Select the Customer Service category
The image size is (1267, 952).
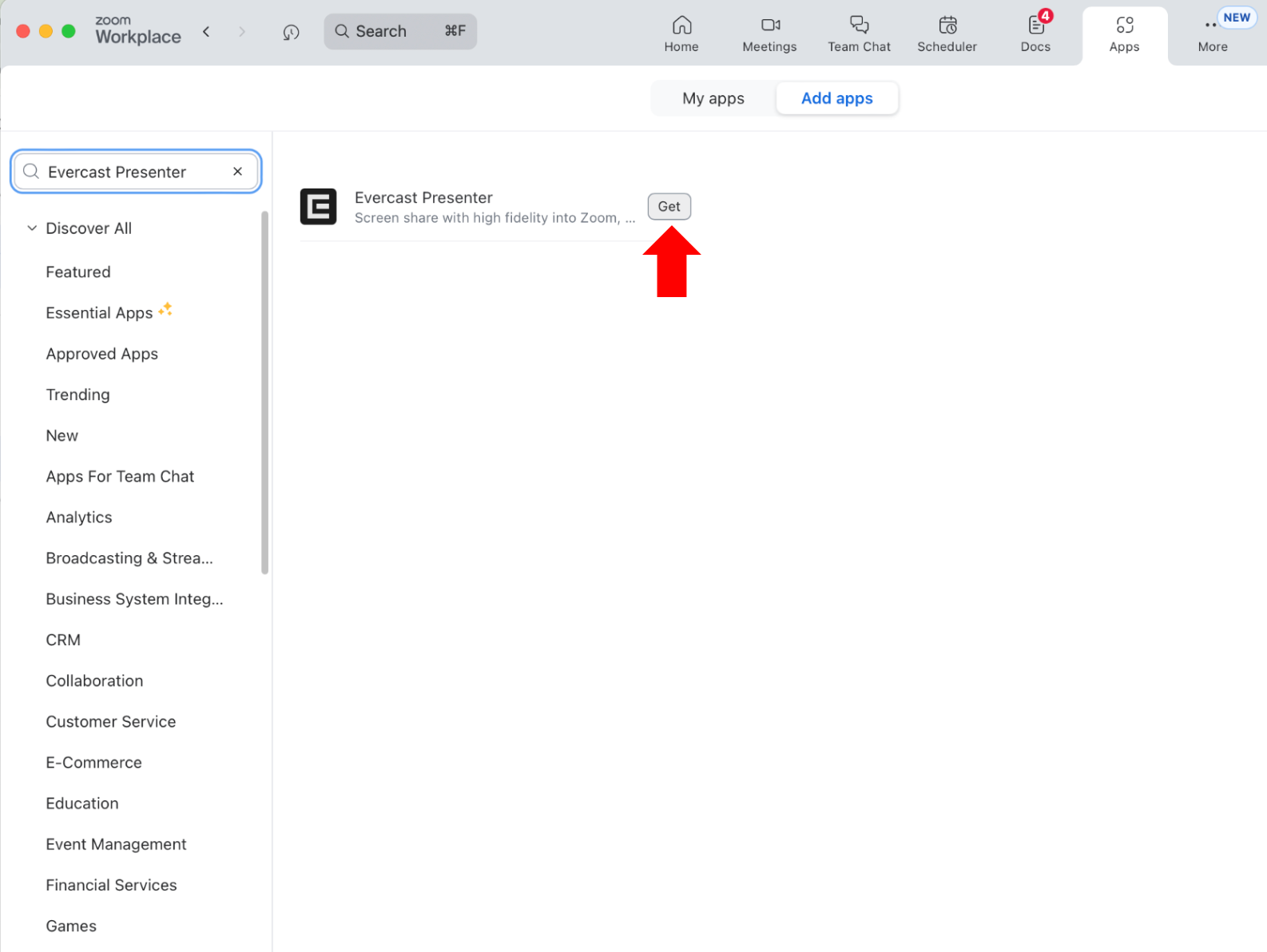pyautogui.click(x=111, y=722)
